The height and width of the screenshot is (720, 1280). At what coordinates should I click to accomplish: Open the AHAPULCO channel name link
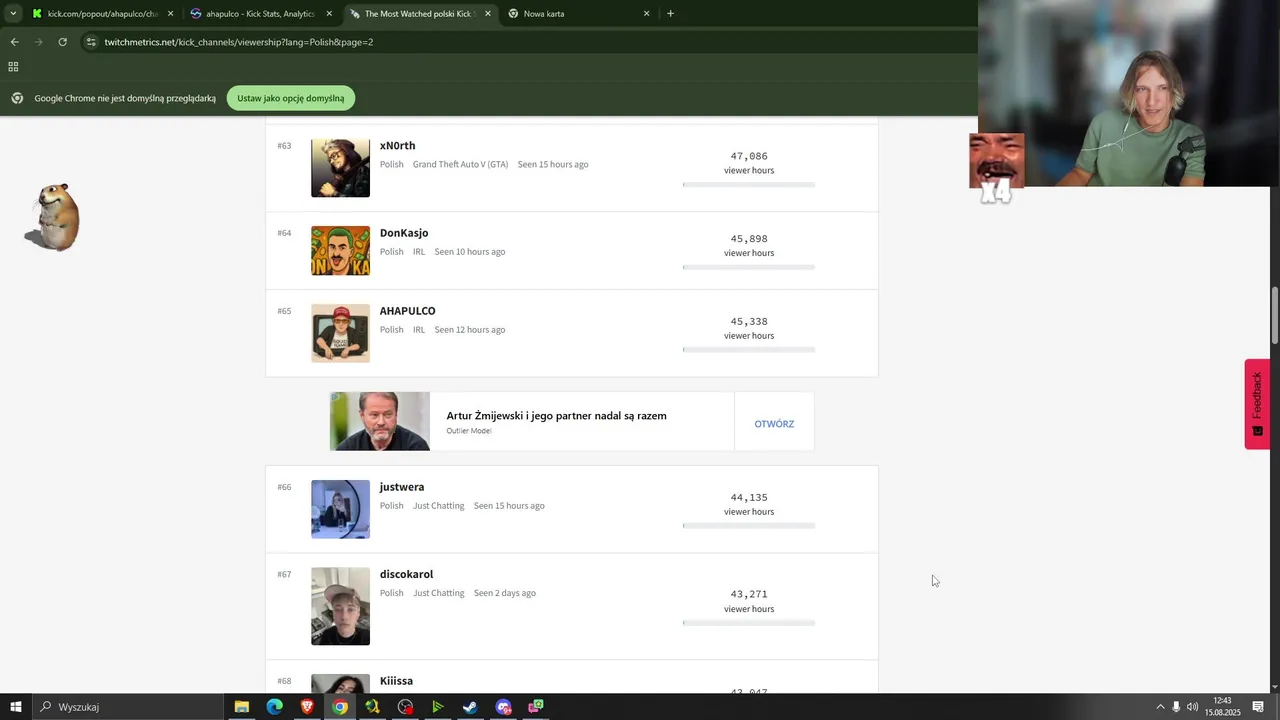[407, 311]
